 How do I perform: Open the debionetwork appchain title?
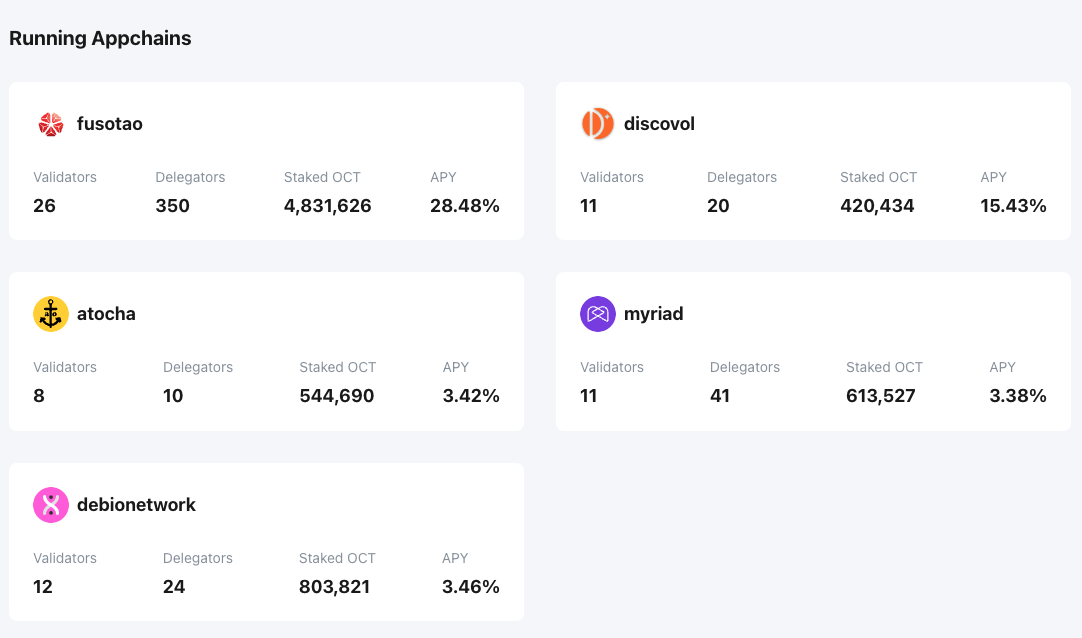[136, 505]
